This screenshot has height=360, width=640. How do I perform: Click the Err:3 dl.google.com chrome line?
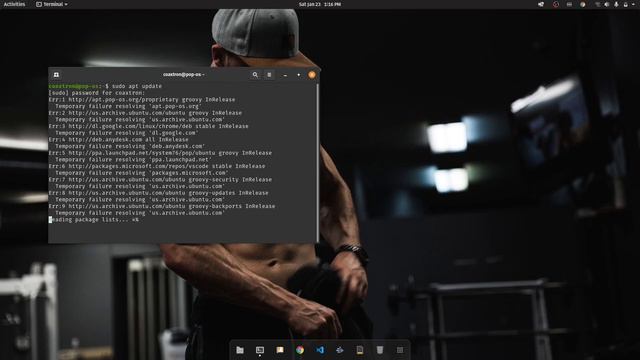coord(149,126)
